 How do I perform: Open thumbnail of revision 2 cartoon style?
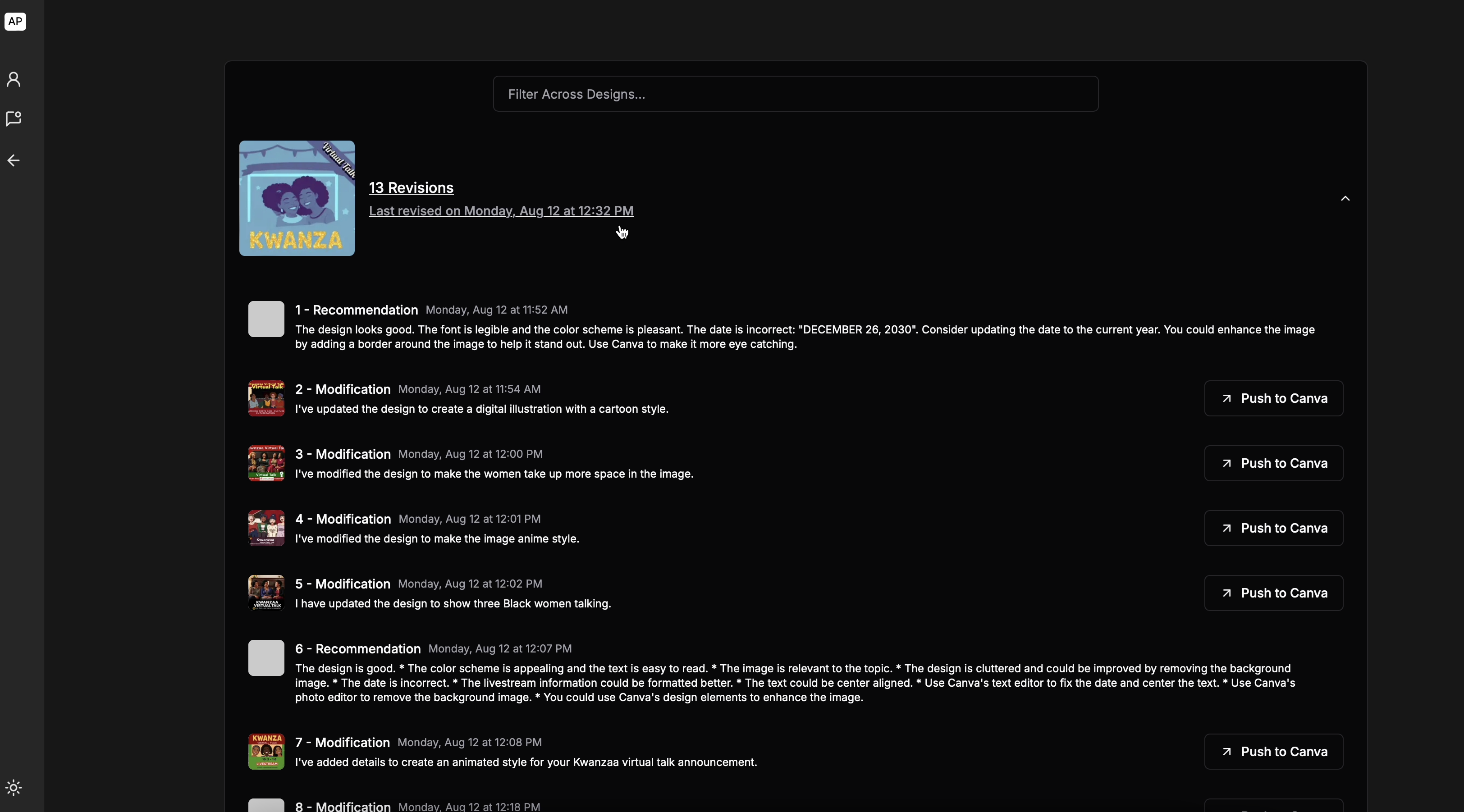point(266,398)
